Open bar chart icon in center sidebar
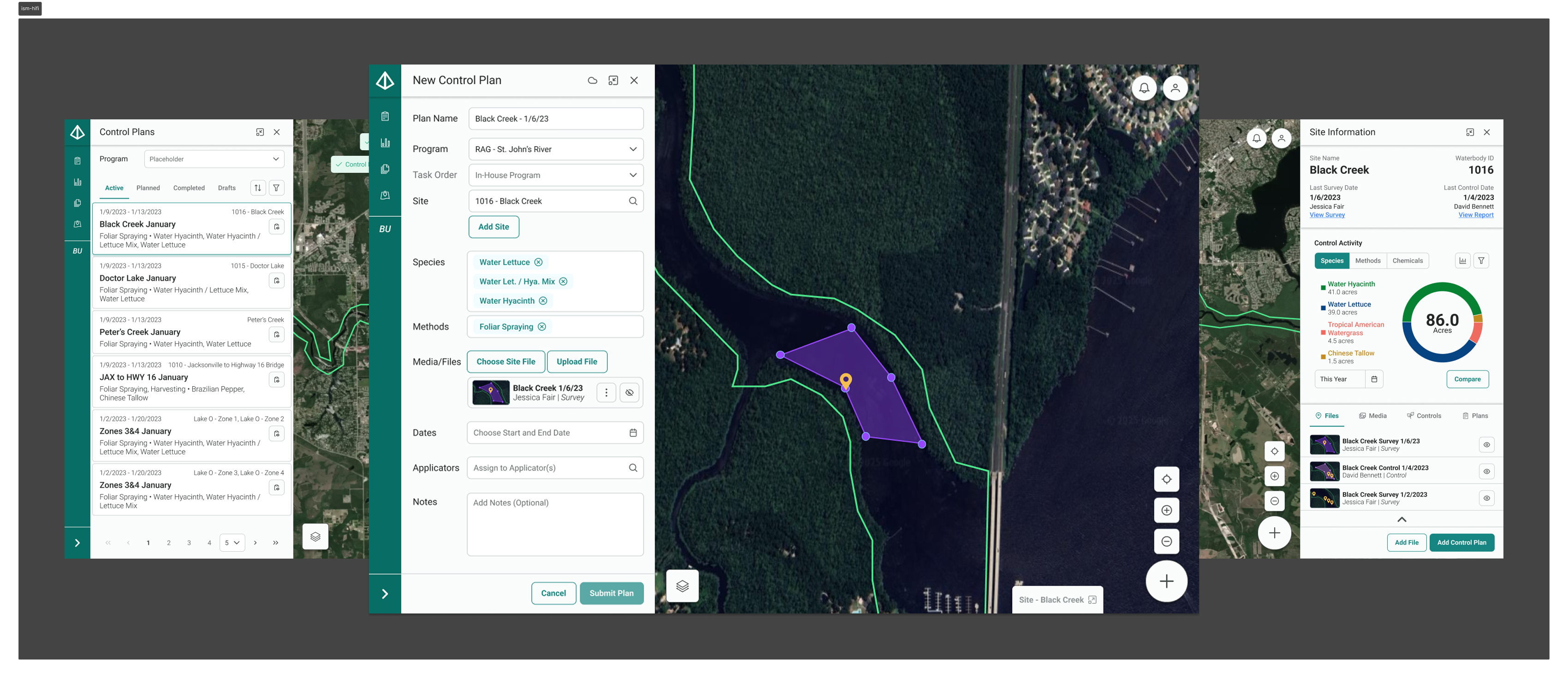The image size is (1568, 678). point(385,142)
